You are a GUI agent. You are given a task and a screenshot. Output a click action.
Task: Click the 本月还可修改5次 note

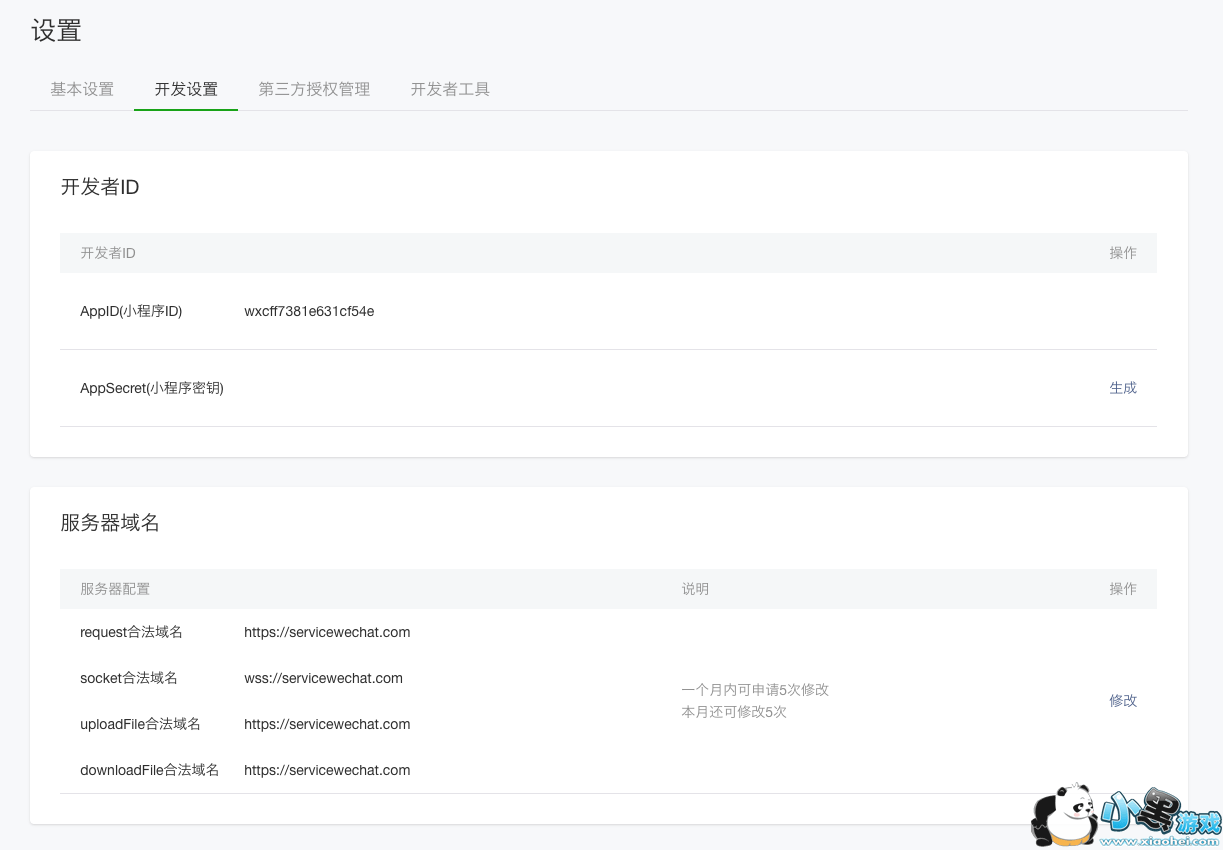[734, 712]
